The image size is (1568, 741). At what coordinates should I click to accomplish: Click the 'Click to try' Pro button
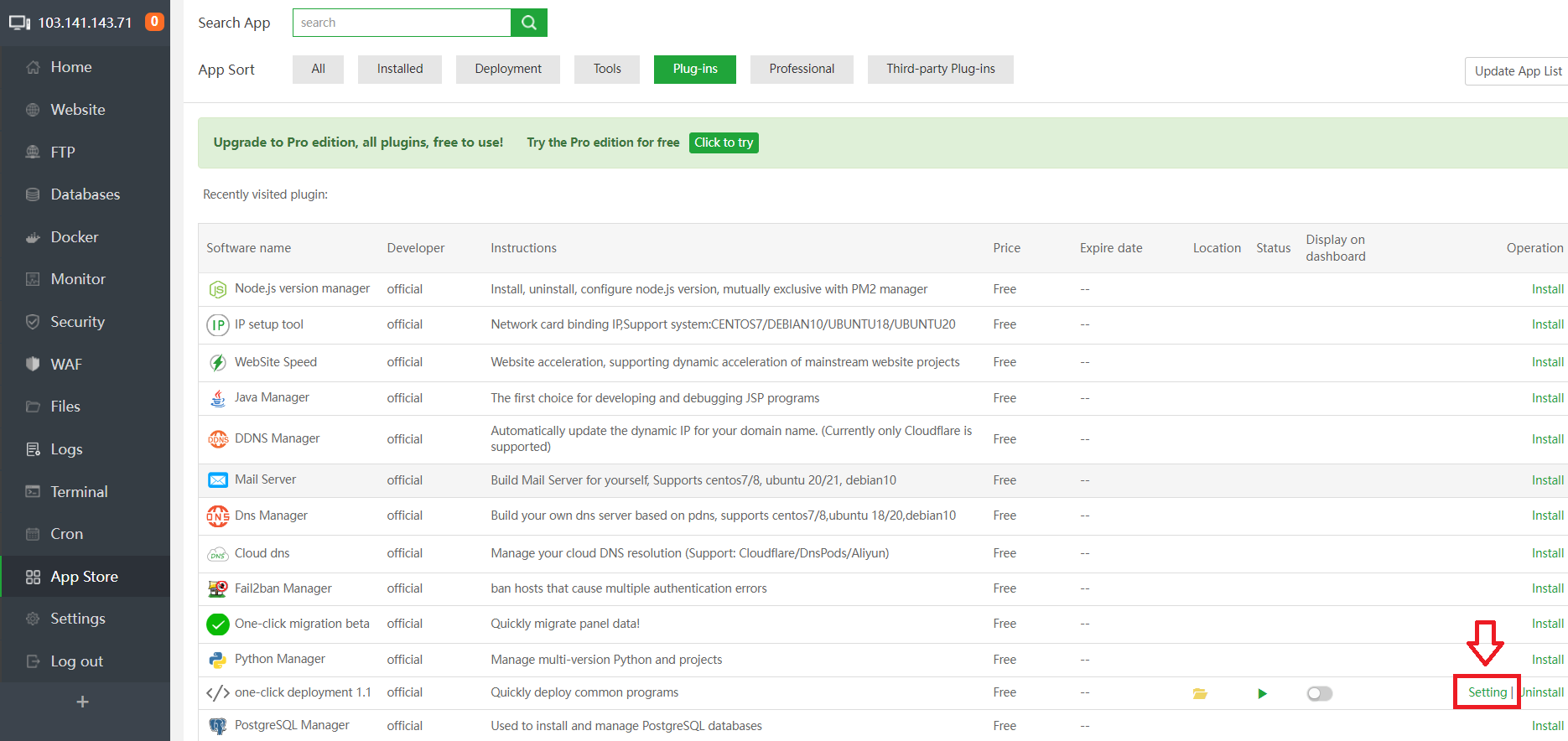[724, 142]
